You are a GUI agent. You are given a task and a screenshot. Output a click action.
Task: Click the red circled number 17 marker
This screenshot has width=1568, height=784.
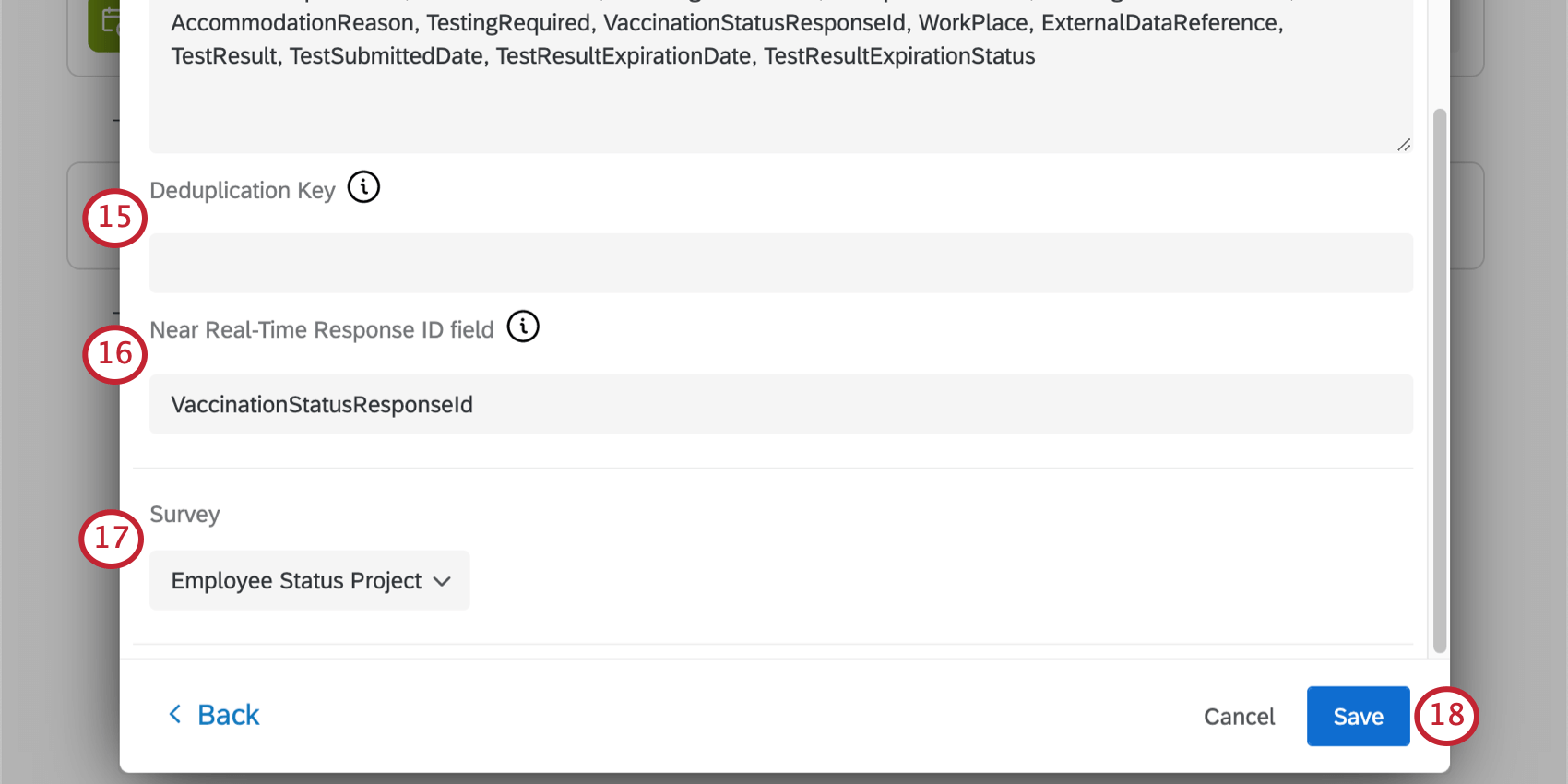click(x=112, y=539)
